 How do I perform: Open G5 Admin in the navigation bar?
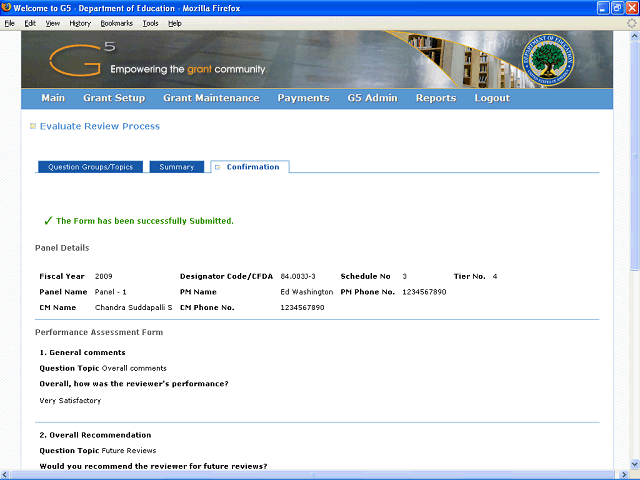coord(373,98)
